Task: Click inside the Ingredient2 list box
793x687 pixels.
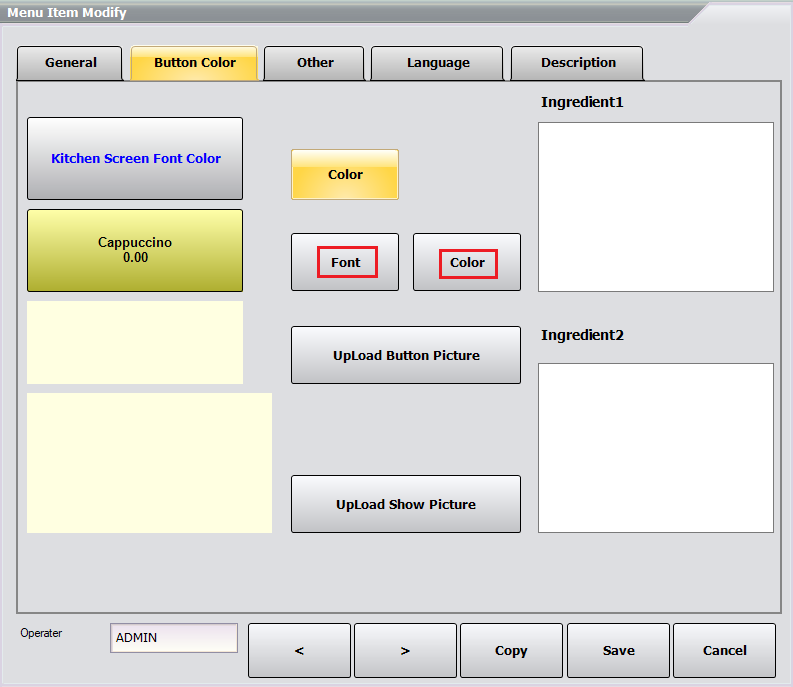Action: point(656,448)
